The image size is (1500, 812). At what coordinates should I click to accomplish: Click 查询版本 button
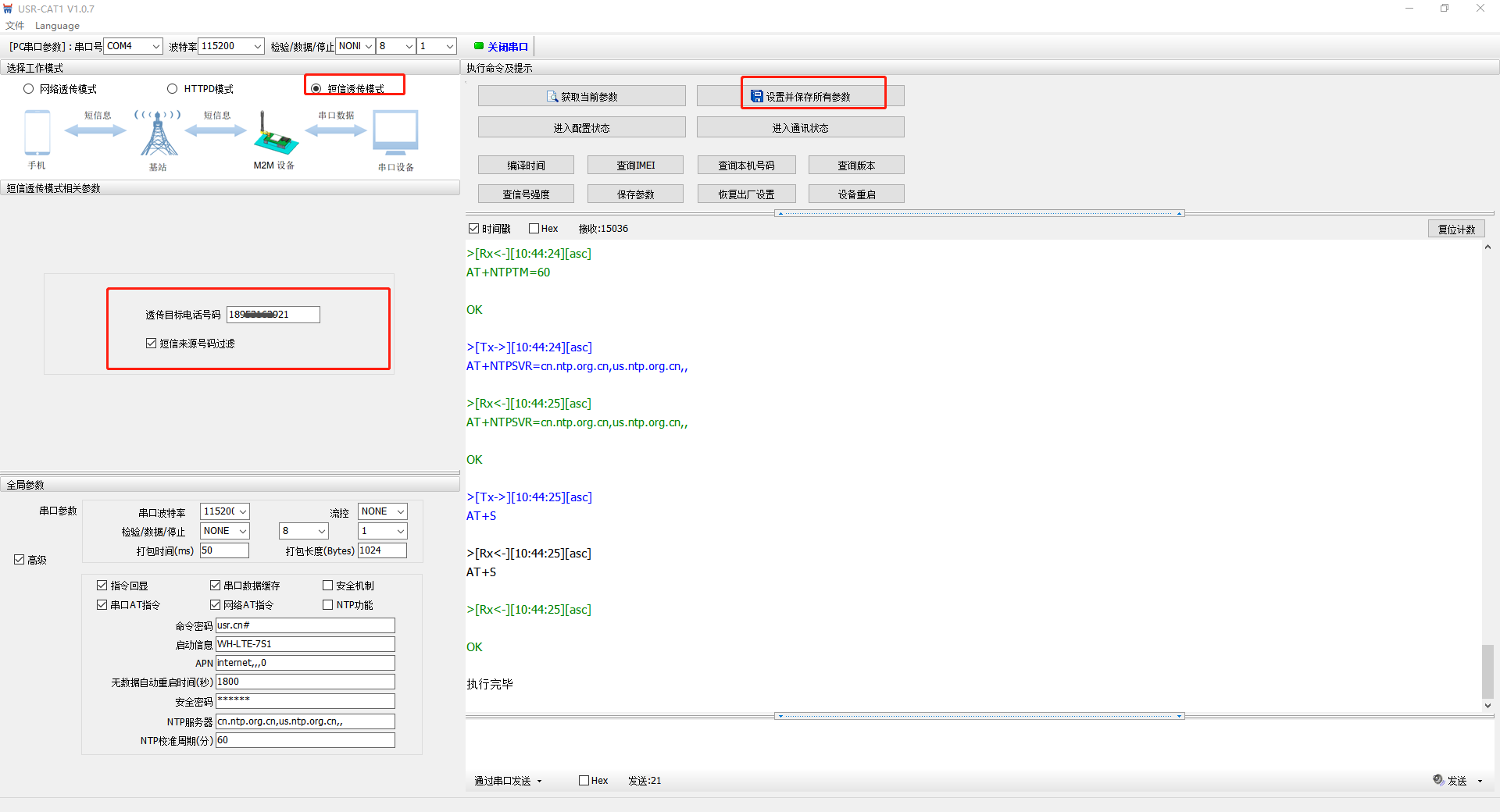pyautogui.click(x=856, y=165)
